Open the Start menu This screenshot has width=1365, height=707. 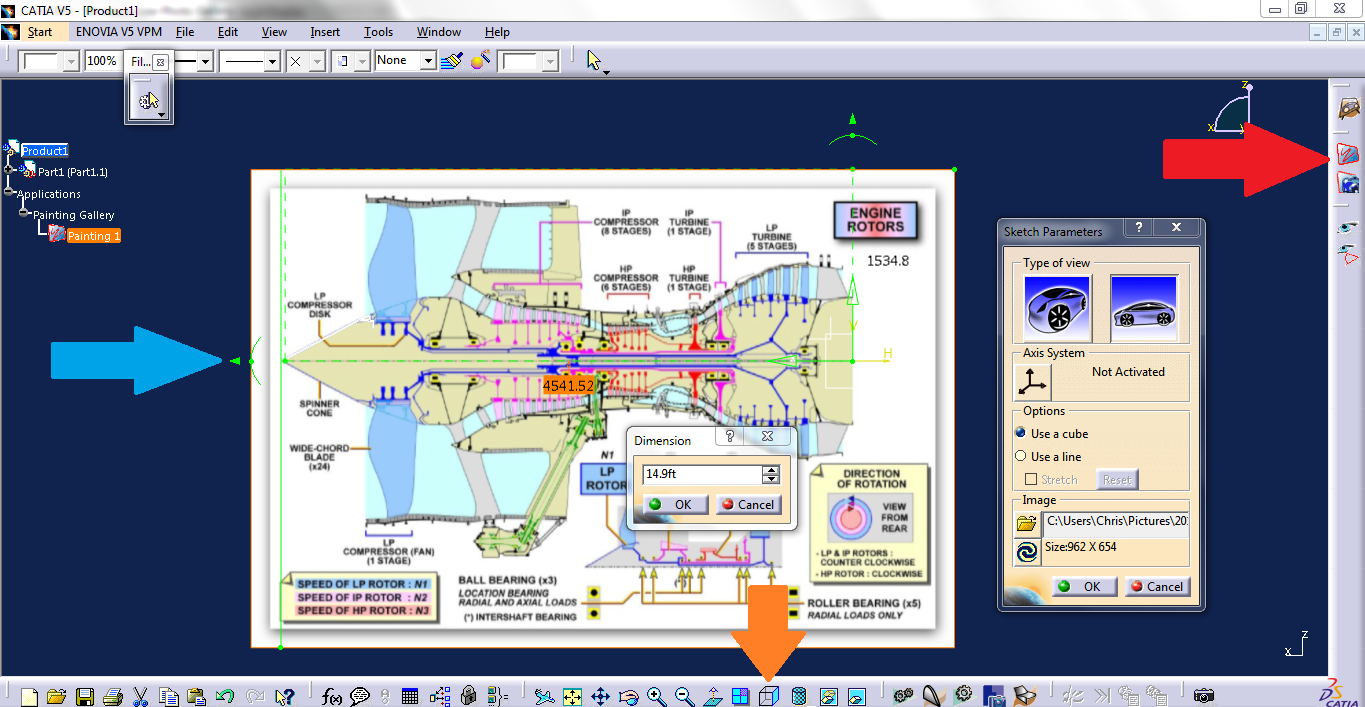pos(40,32)
